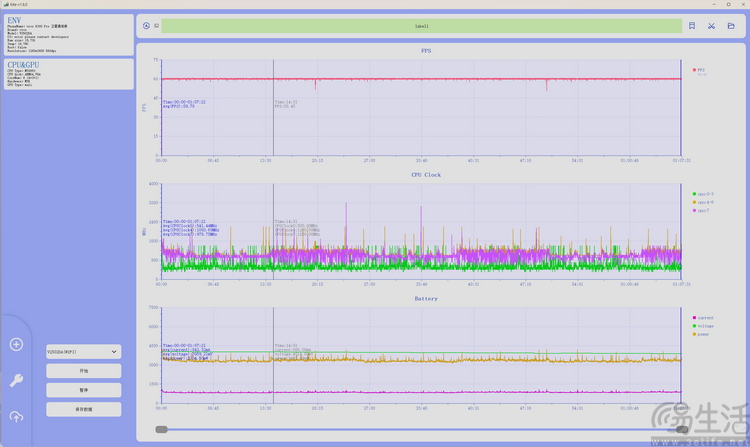Open the device selection dropdown
This screenshot has height=447, width=750.
pos(83,352)
